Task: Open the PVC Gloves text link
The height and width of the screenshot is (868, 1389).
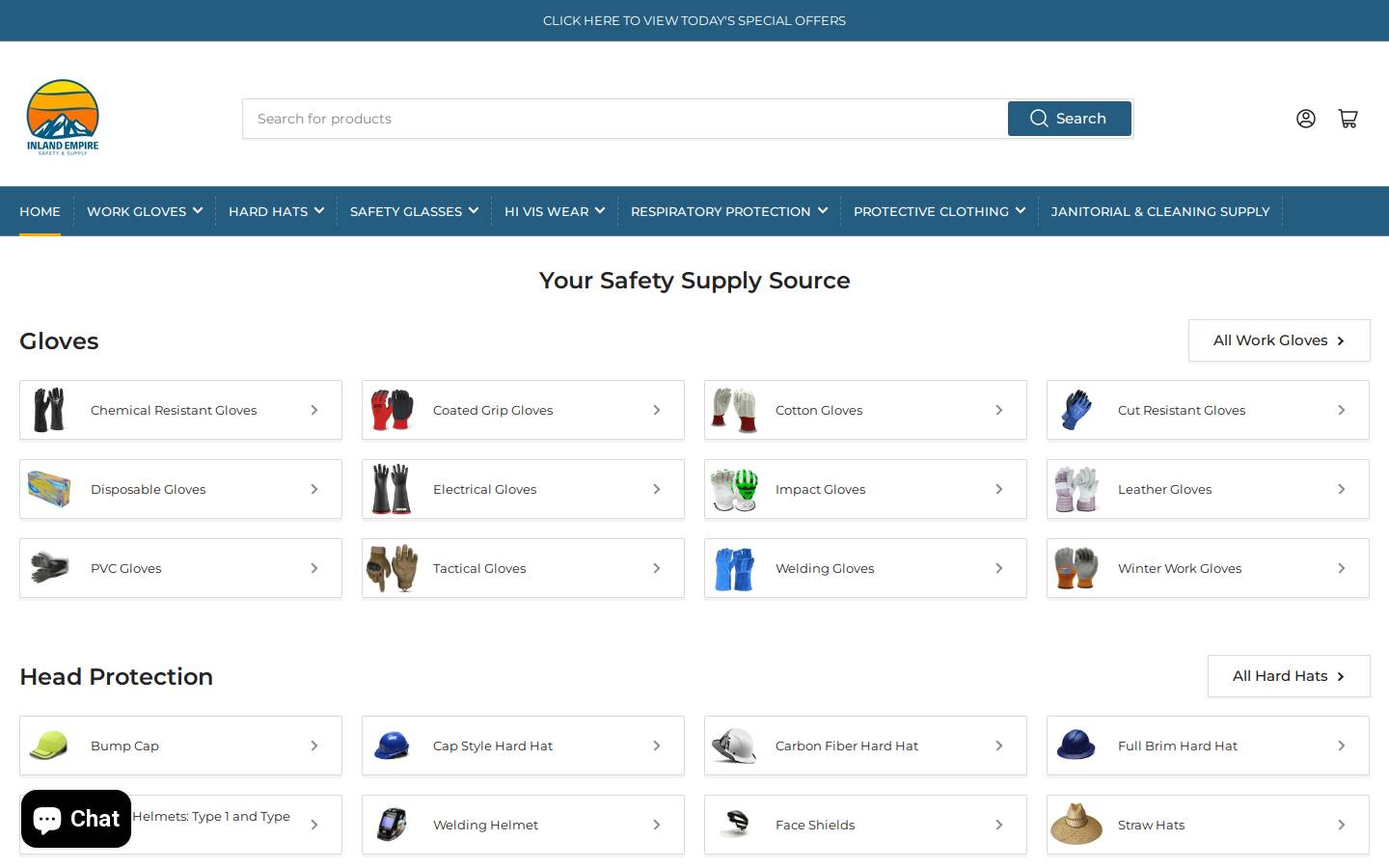Action: [126, 568]
